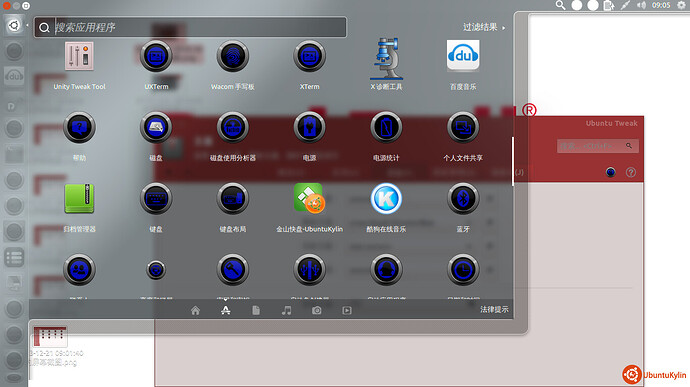Select the 屏幕截图.png desktop thumbnail
690x387 pixels.
point(51,338)
